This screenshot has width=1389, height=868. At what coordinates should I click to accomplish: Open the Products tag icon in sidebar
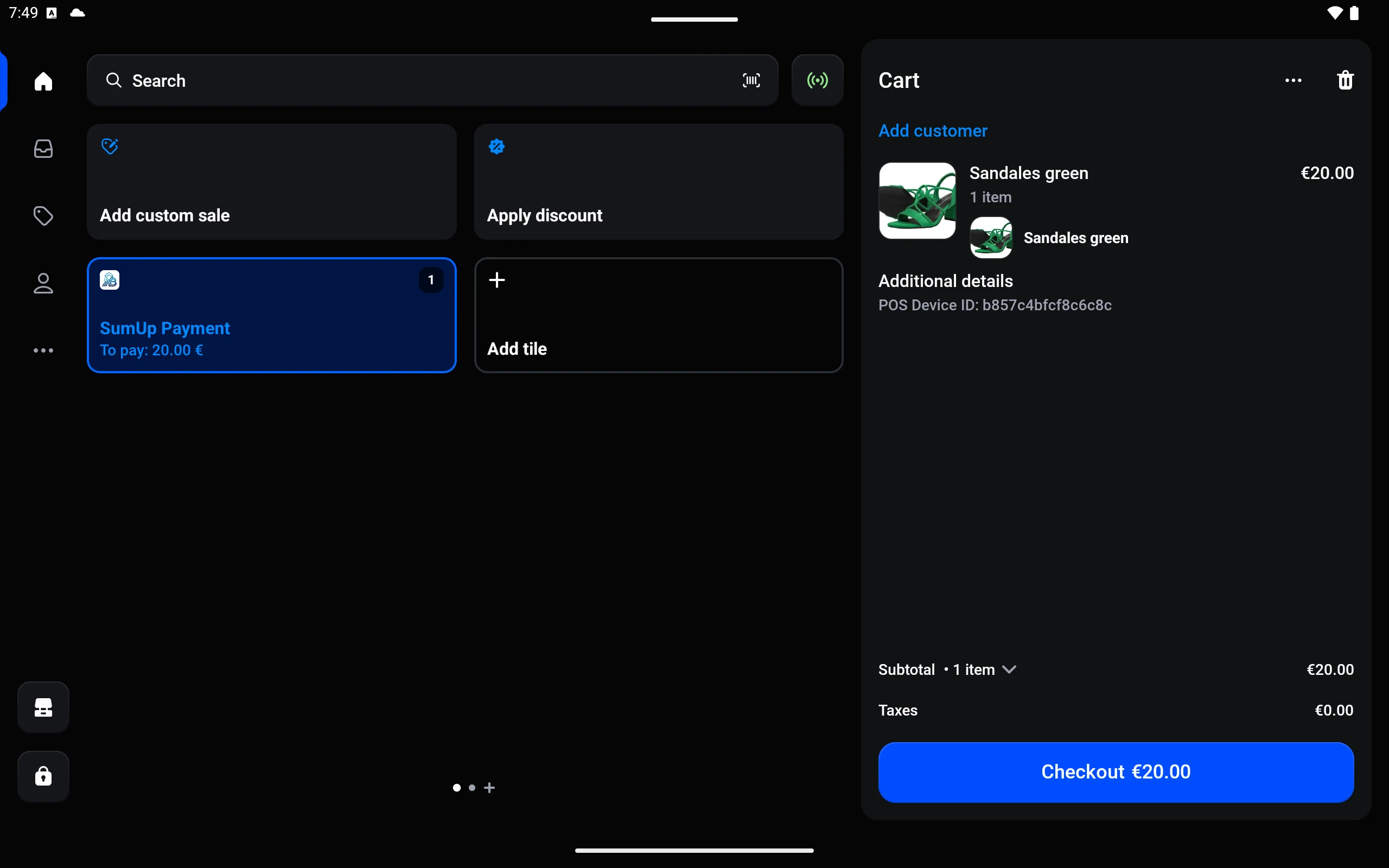pos(43,216)
